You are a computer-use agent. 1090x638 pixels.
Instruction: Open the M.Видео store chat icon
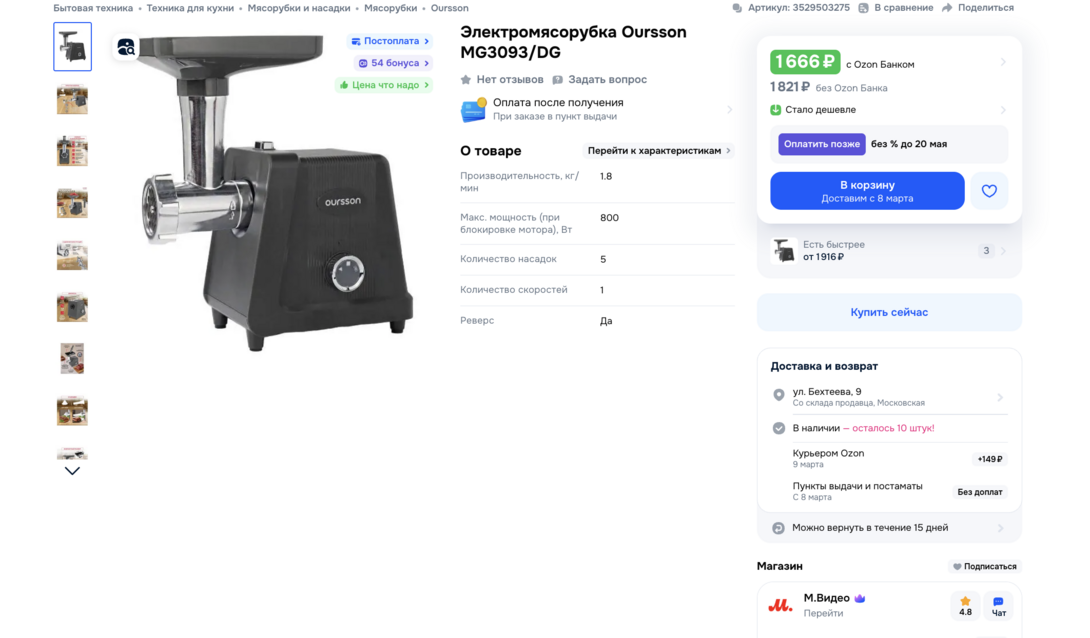pyautogui.click(x=998, y=606)
